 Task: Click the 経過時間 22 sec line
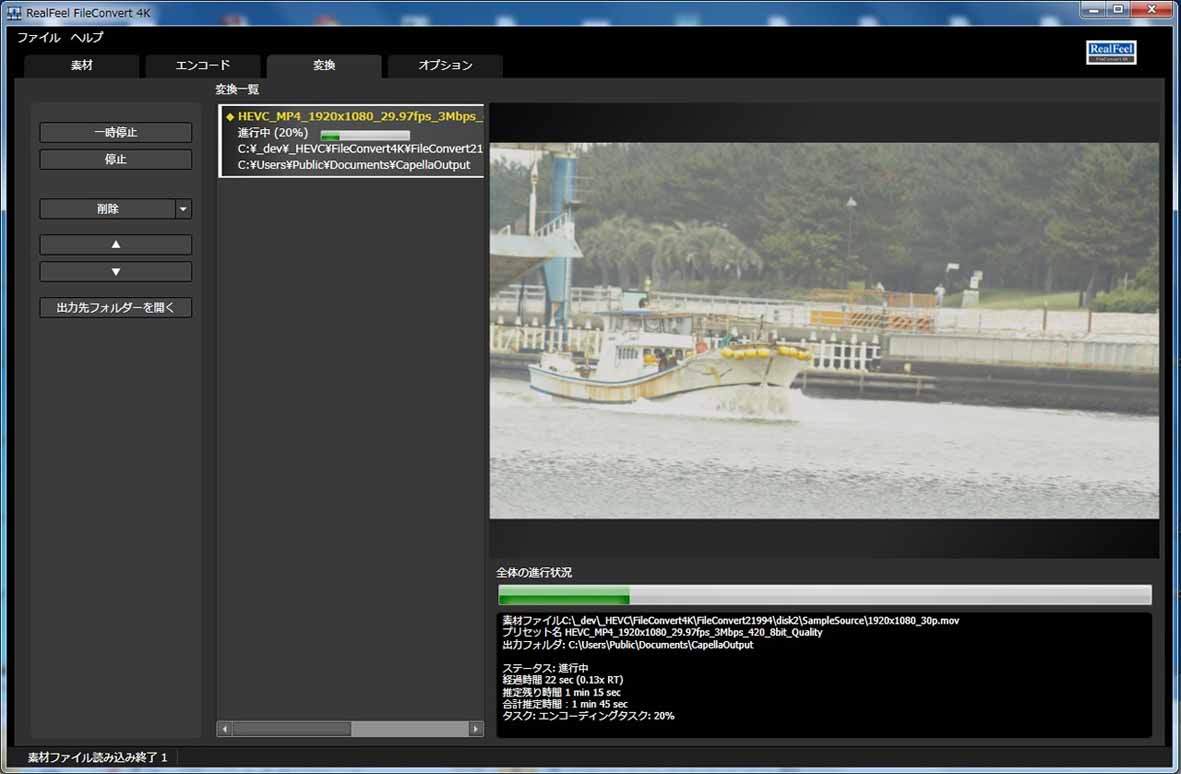point(562,680)
